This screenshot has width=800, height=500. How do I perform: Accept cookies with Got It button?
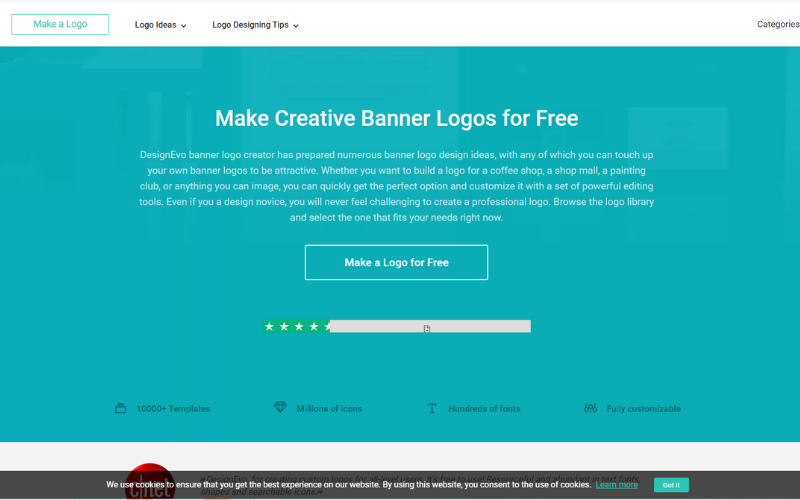(x=671, y=485)
